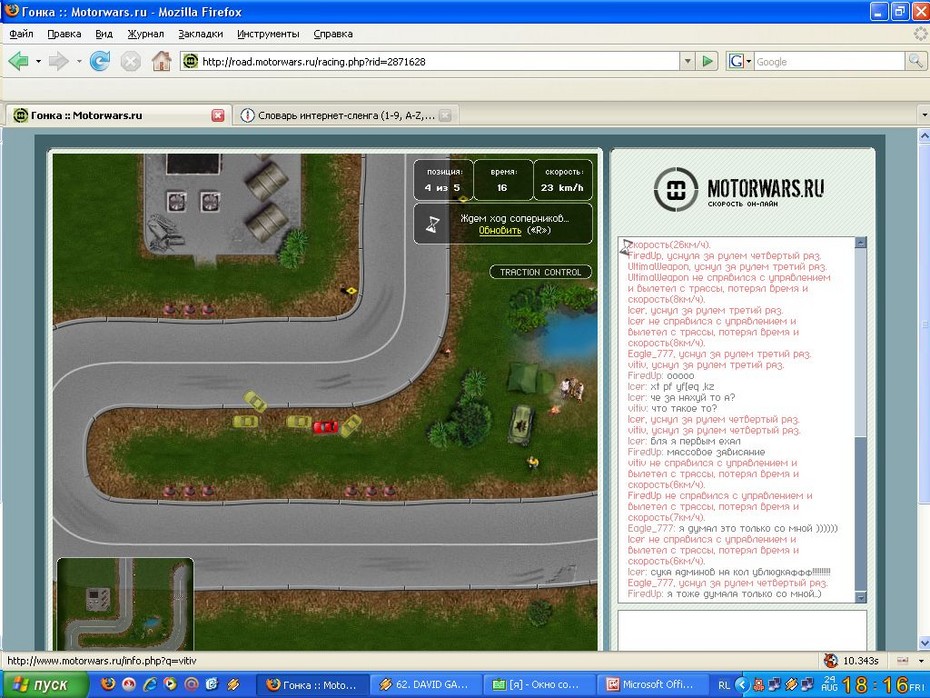Click the grey Forward arrow button
Screen dimensions: 930x698
[x=58, y=61]
